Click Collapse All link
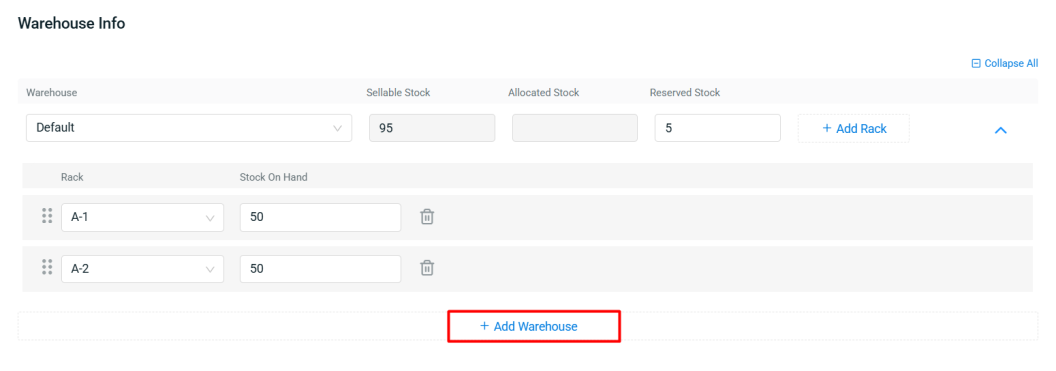The height and width of the screenshot is (371, 1056). pyautogui.click(x=1005, y=63)
